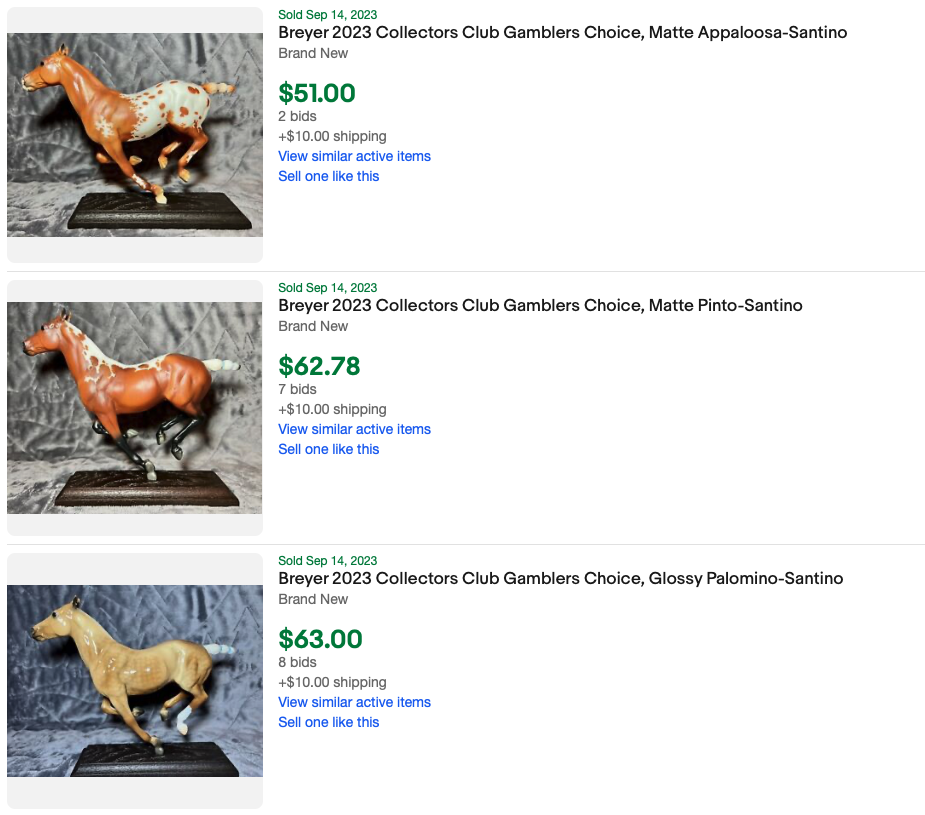View similar active items for Palomino listing

coord(354,702)
